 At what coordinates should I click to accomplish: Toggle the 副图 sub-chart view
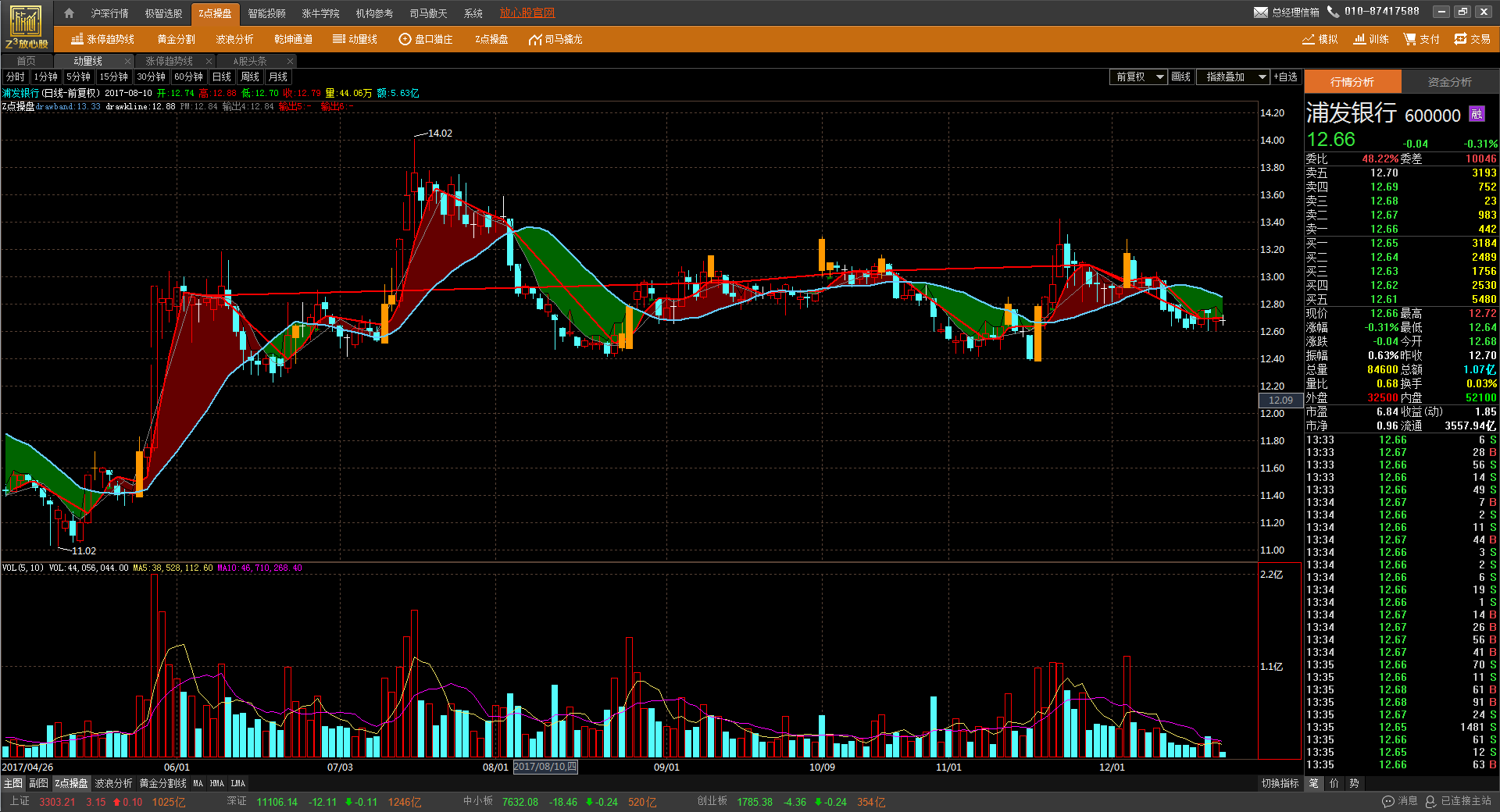(38, 783)
